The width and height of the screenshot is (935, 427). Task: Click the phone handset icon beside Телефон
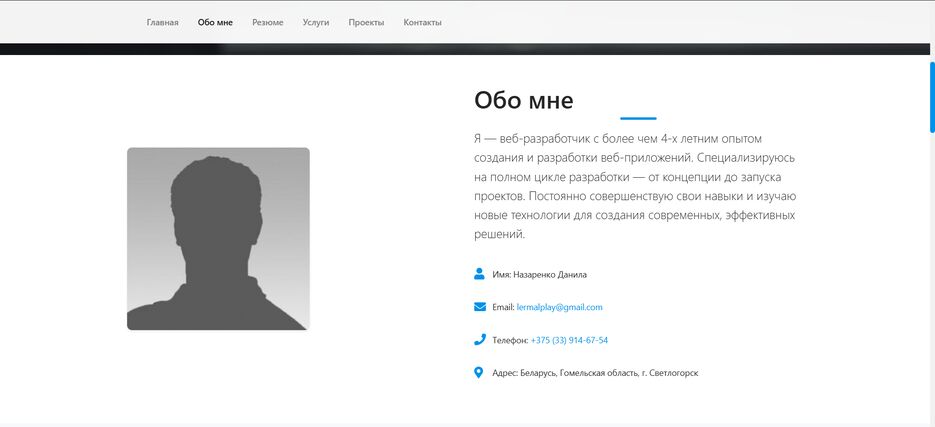pos(480,340)
